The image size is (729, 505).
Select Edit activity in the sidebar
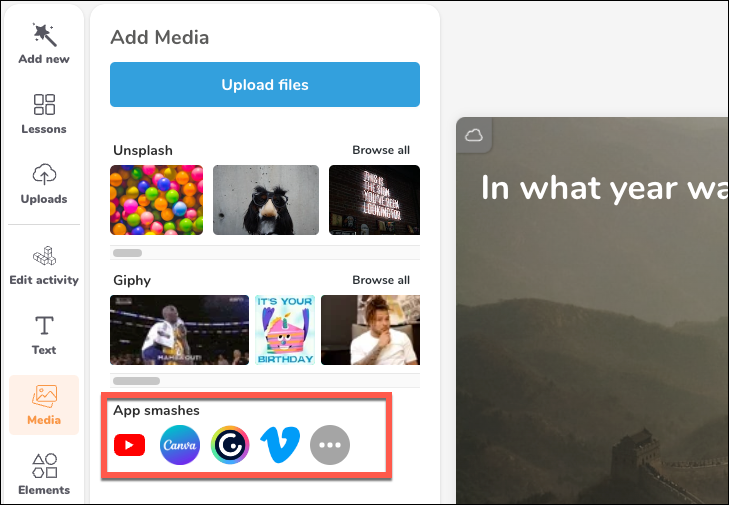pyautogui.click(x=44, y=266)
